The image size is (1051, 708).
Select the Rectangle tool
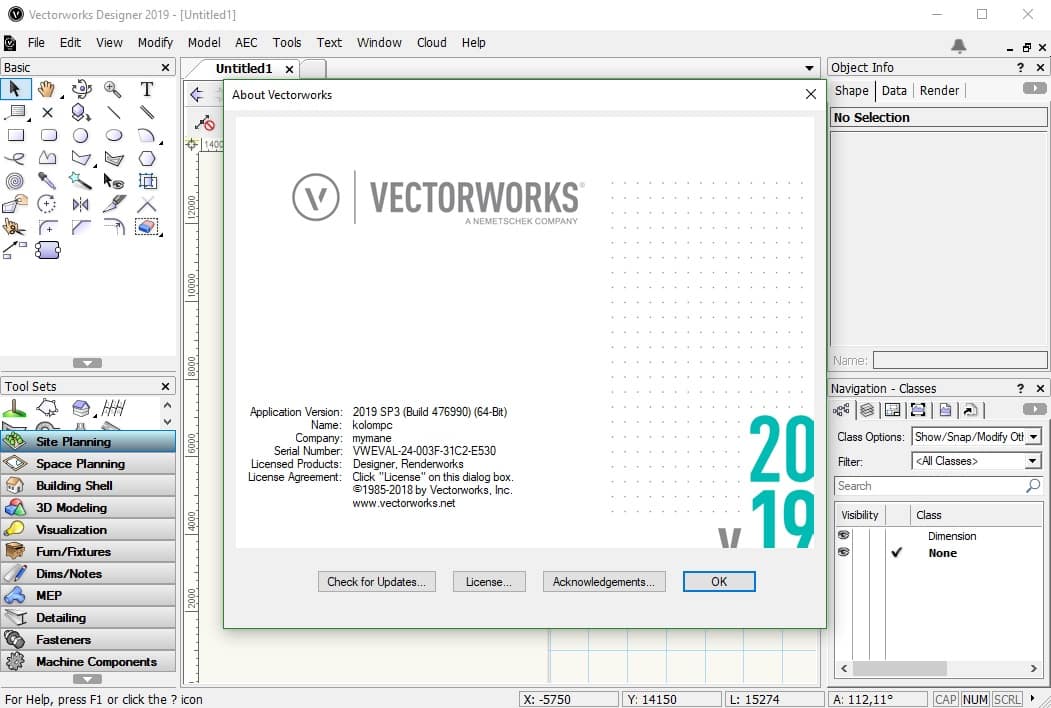coord(15,134)
